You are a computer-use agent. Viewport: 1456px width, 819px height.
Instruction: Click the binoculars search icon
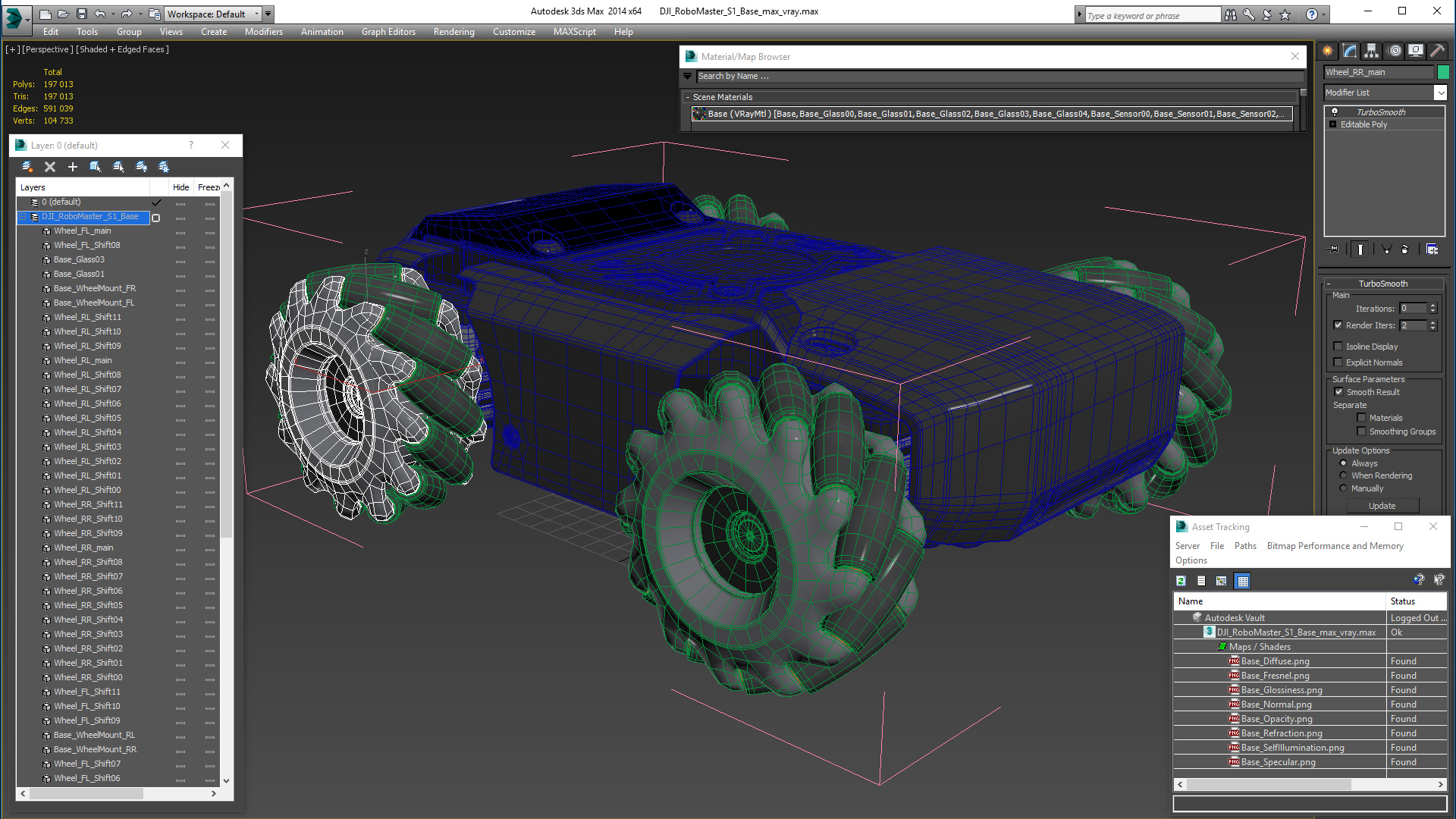[x=1230, y=14]
